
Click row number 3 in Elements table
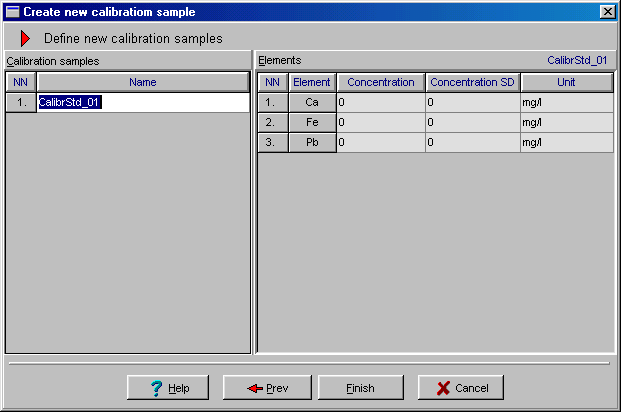point(273,142)
